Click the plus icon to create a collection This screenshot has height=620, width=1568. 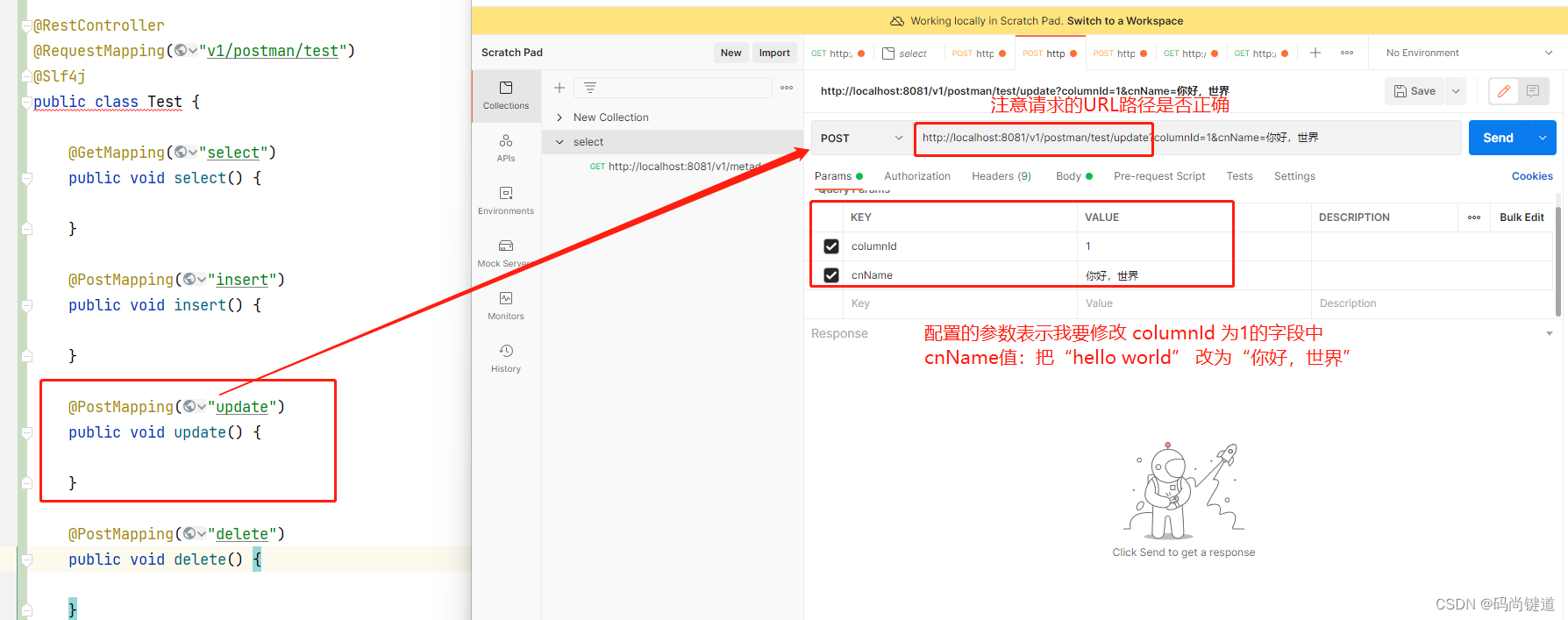[x=559, y=88]
